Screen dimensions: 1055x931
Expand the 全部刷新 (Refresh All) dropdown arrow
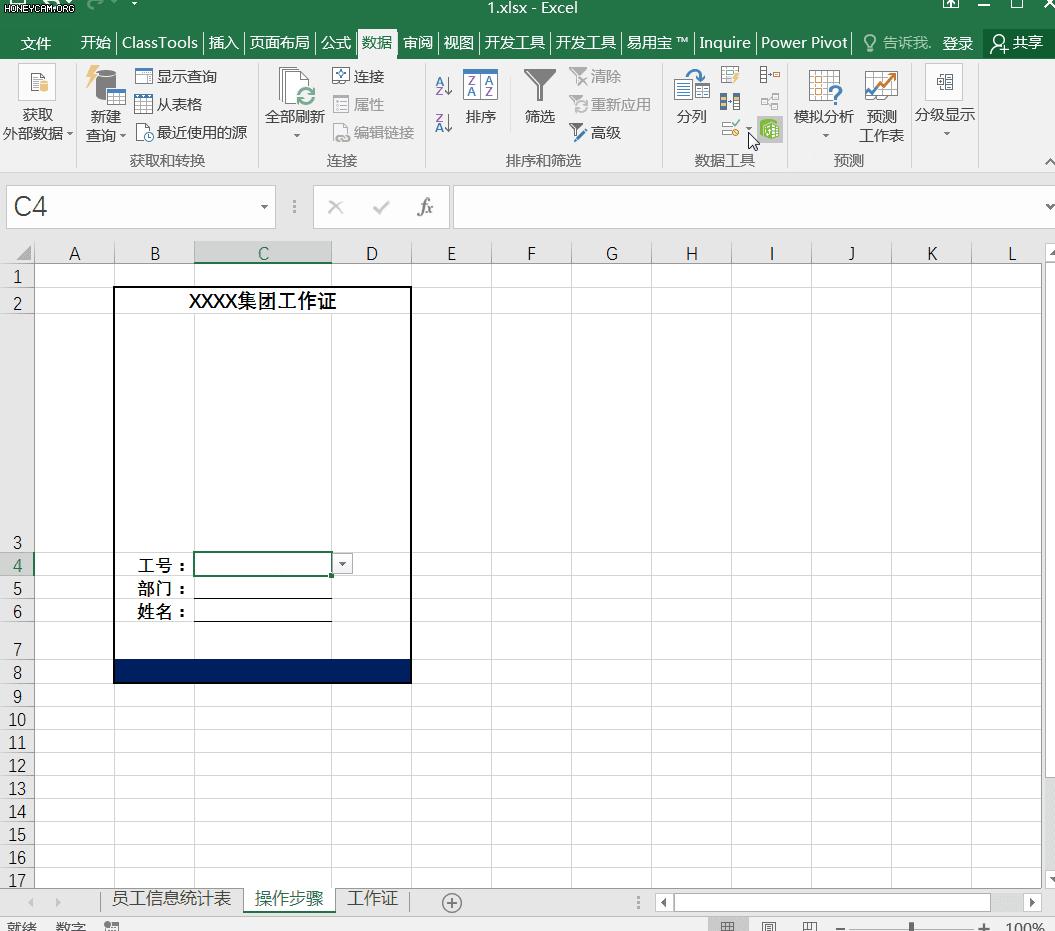pos(296,135)
